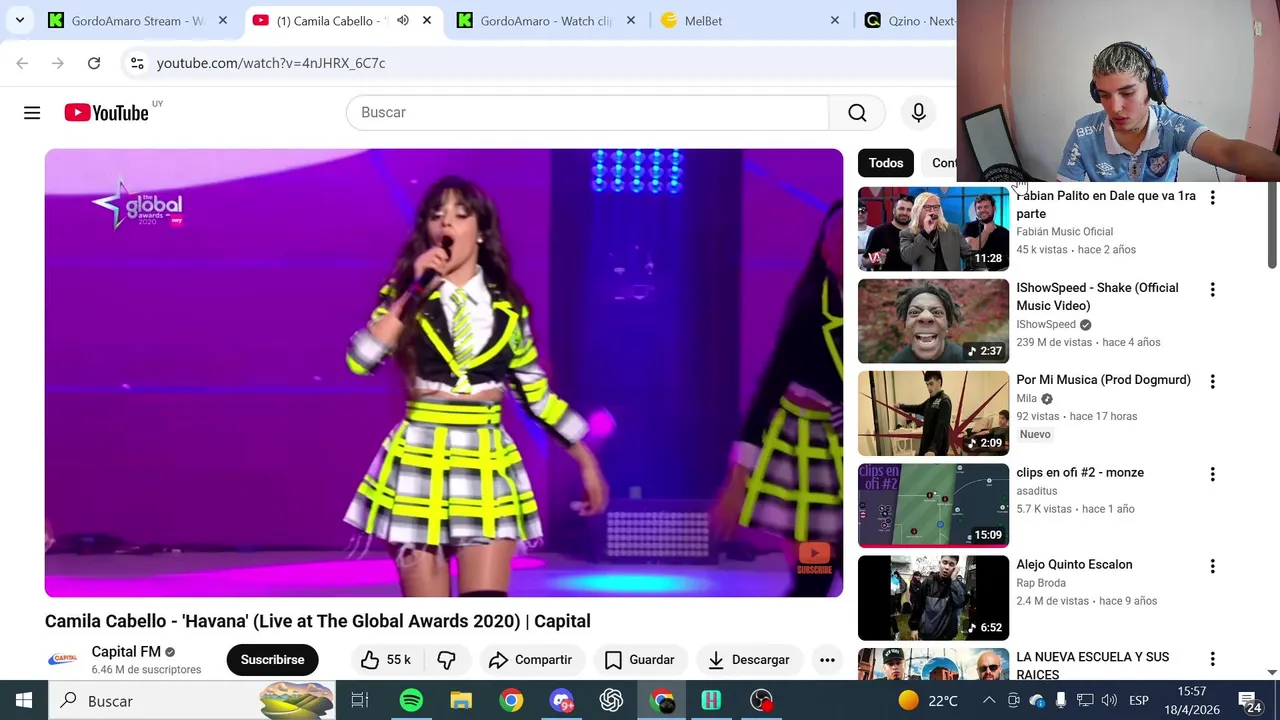Click the Windows taskbar Buscar box
Image resolution: width=1280 pixels, height=720 pixels.
(x=192, y=701)
